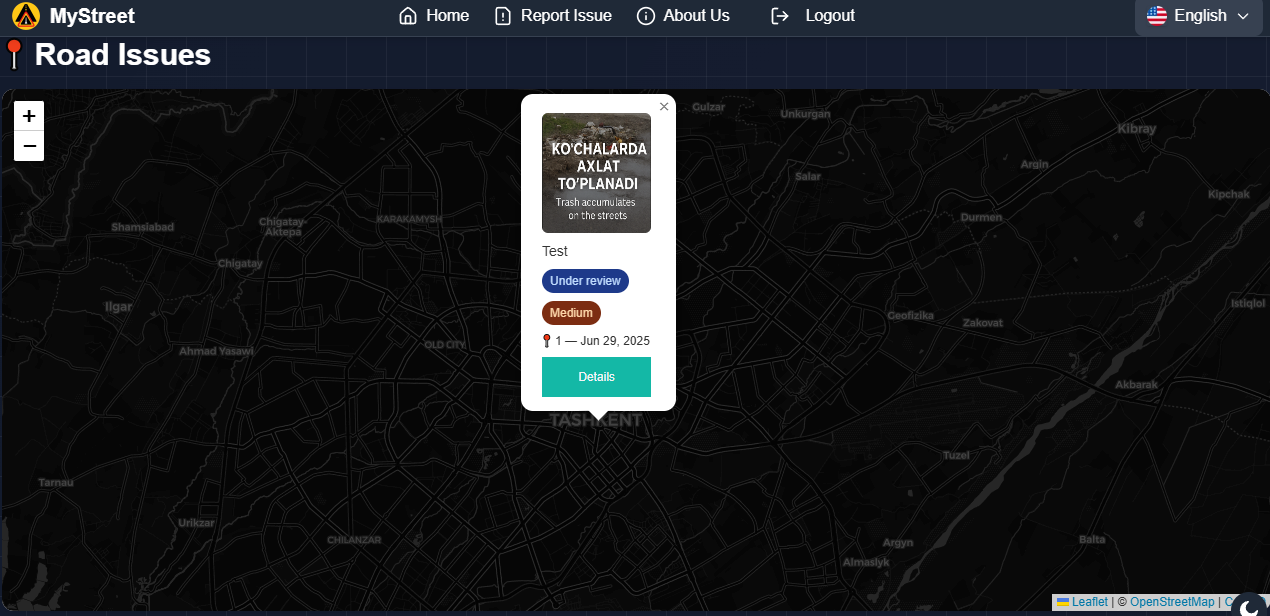Click the About Us info icon

coord(646,16)
